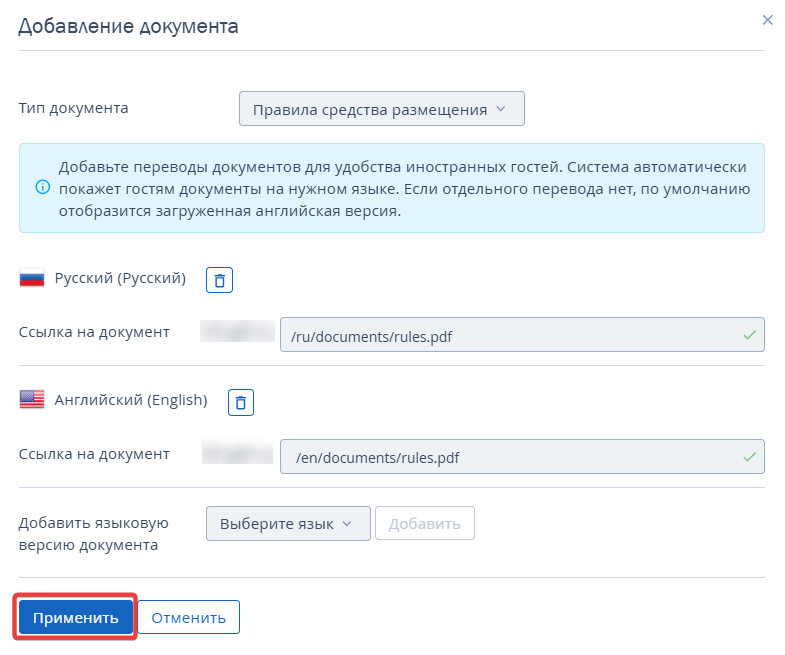Click the Тип документа label

click(73, 108)
